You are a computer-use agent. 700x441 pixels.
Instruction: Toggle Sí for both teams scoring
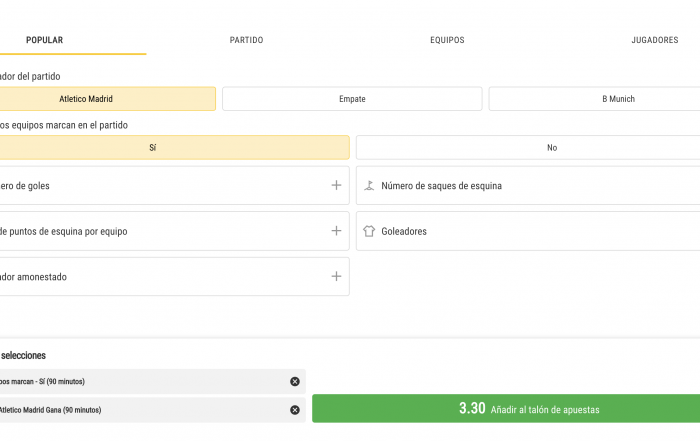pos(174,147)
